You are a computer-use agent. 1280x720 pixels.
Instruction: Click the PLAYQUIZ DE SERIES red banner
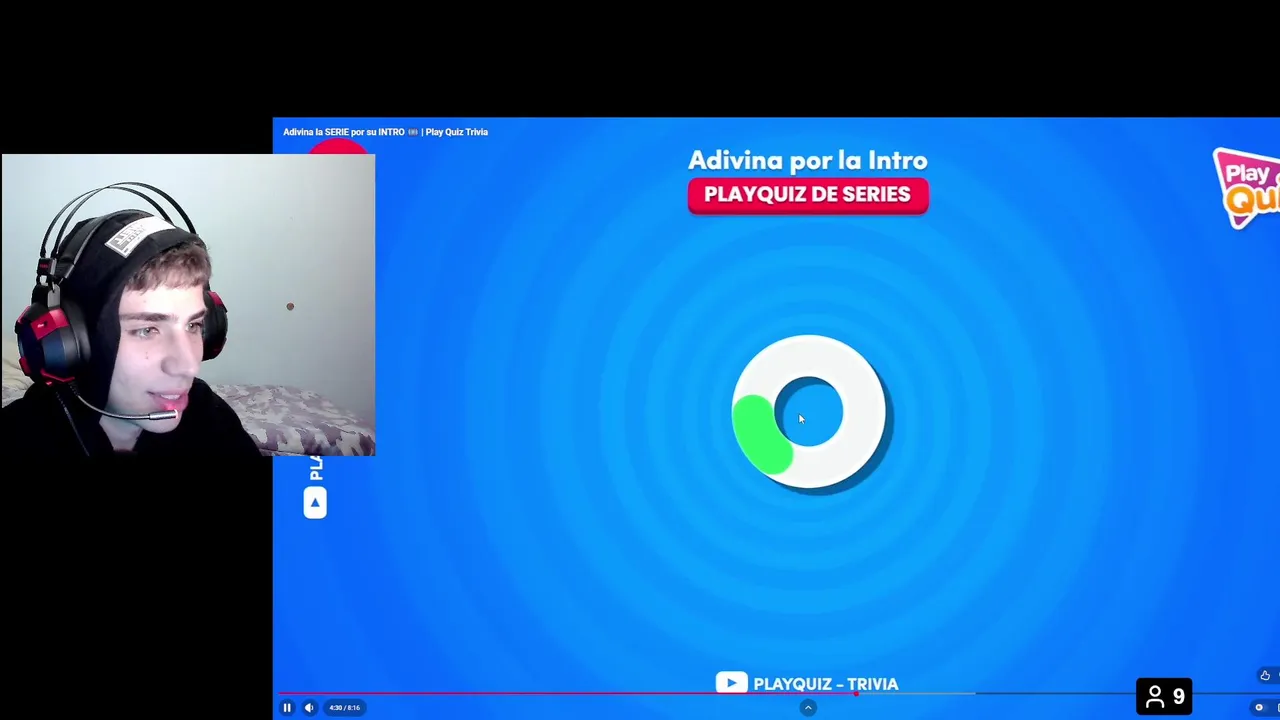[808, 195]
